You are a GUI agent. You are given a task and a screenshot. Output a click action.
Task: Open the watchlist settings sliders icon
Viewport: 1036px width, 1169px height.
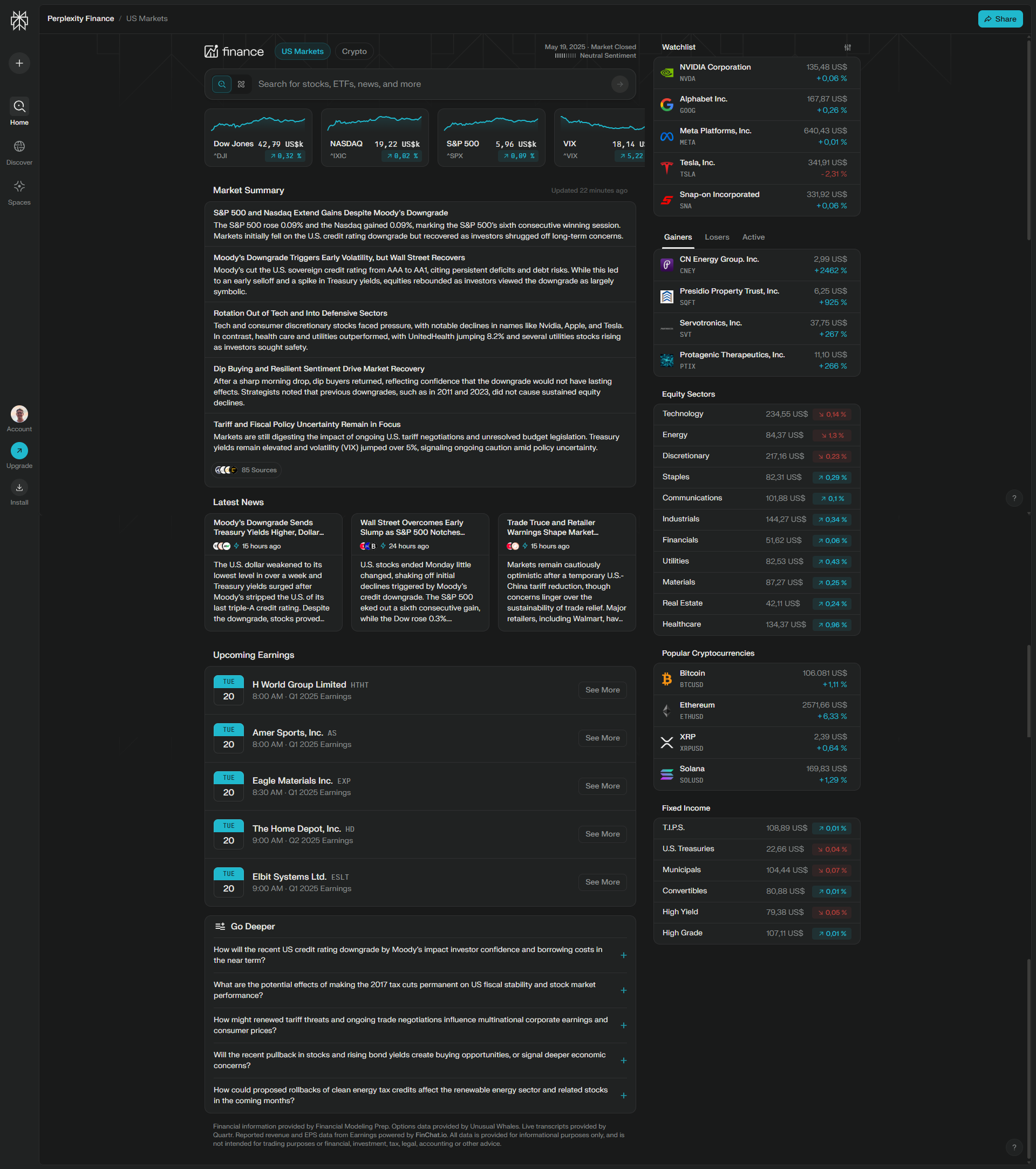pos(847,47)
